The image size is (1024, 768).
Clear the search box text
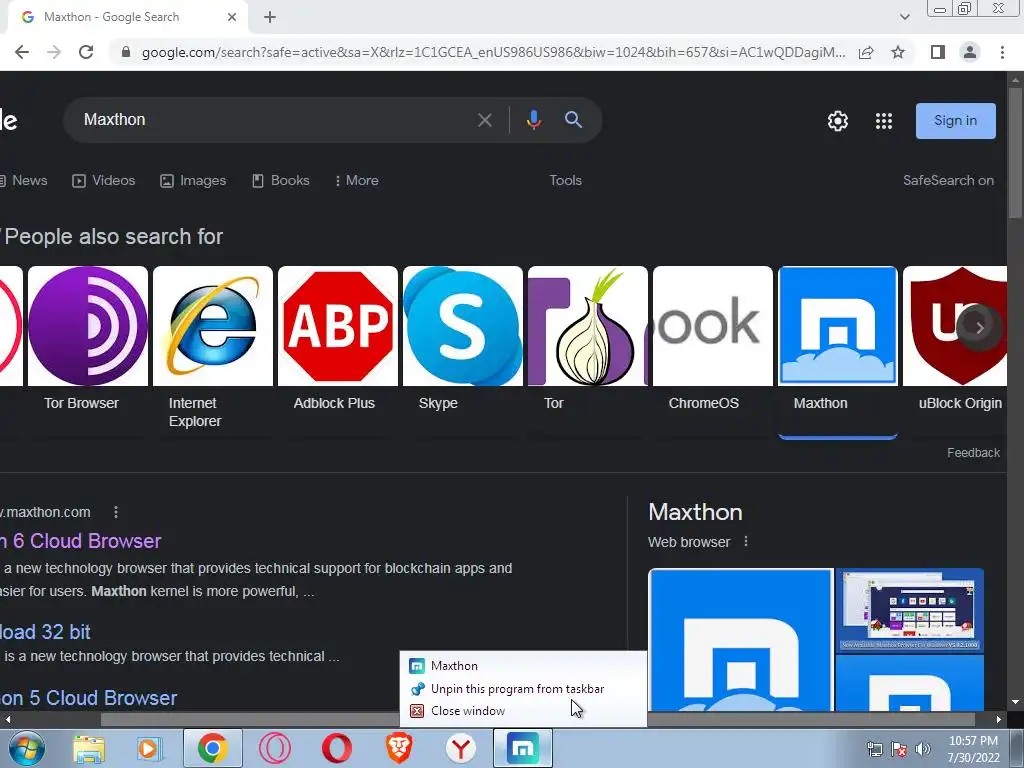[x=485, y=120]
